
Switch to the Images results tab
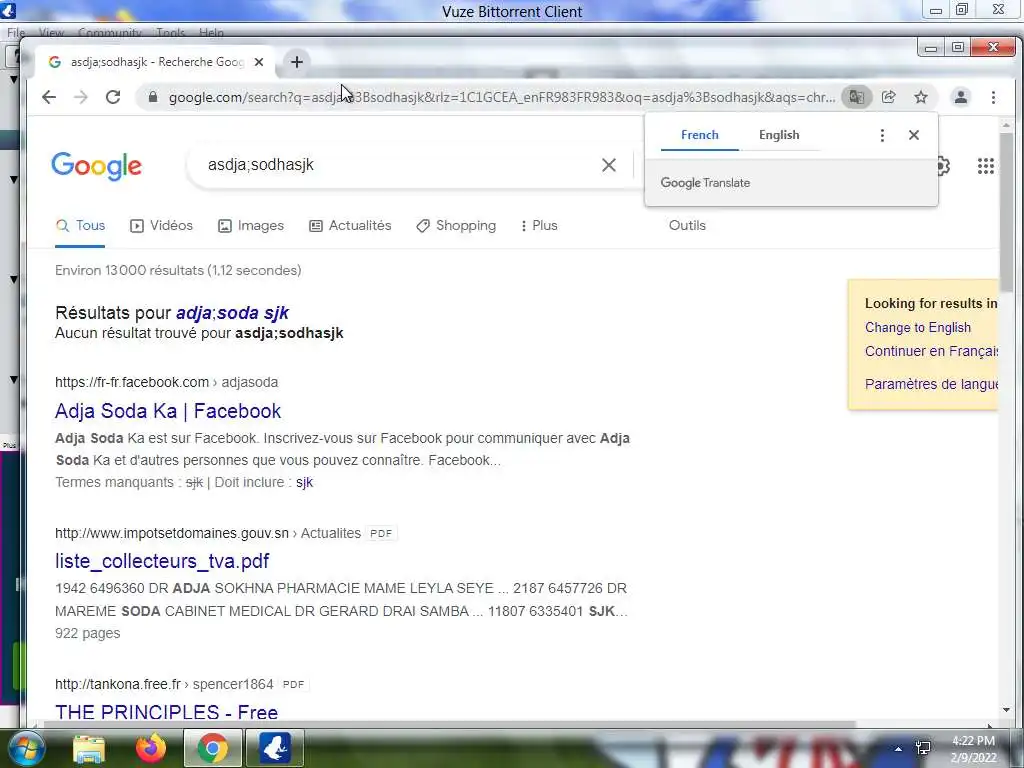tap(251, 226)
